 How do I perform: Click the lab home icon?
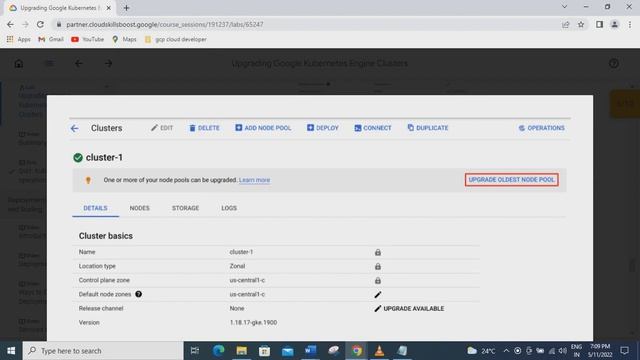(x=19, y=64)
